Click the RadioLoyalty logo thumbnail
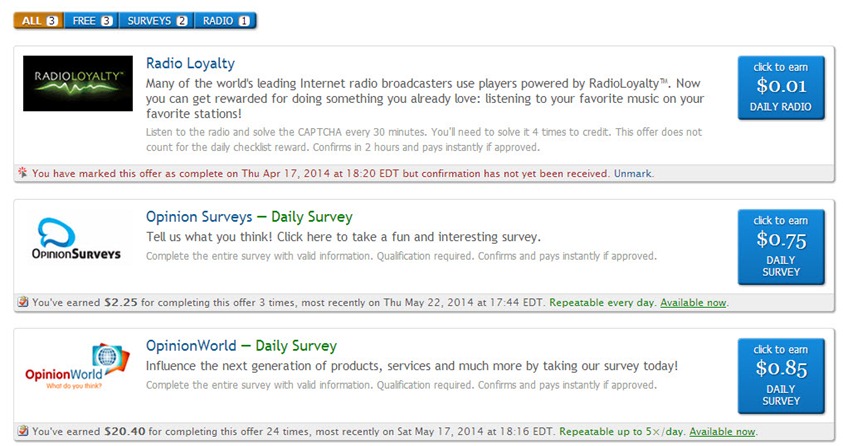Screen dimensions: 843x446 [78, 83]
